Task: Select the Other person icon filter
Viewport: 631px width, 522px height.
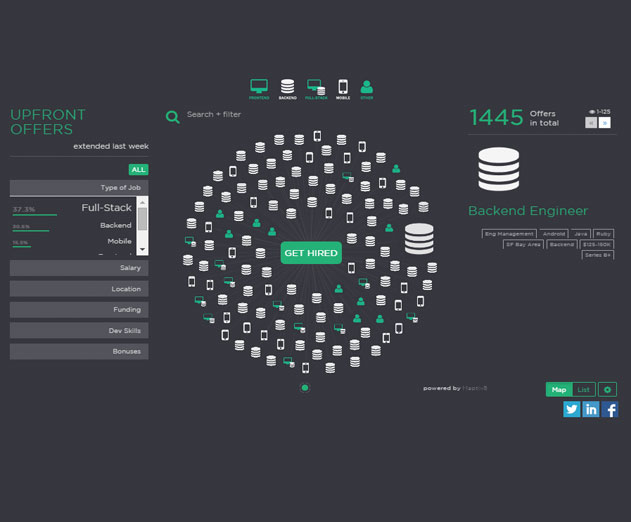Action: (367, 89)
